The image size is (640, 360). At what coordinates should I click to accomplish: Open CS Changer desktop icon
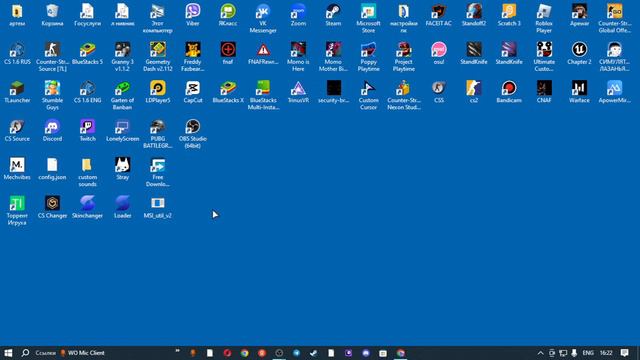(52, 207)
